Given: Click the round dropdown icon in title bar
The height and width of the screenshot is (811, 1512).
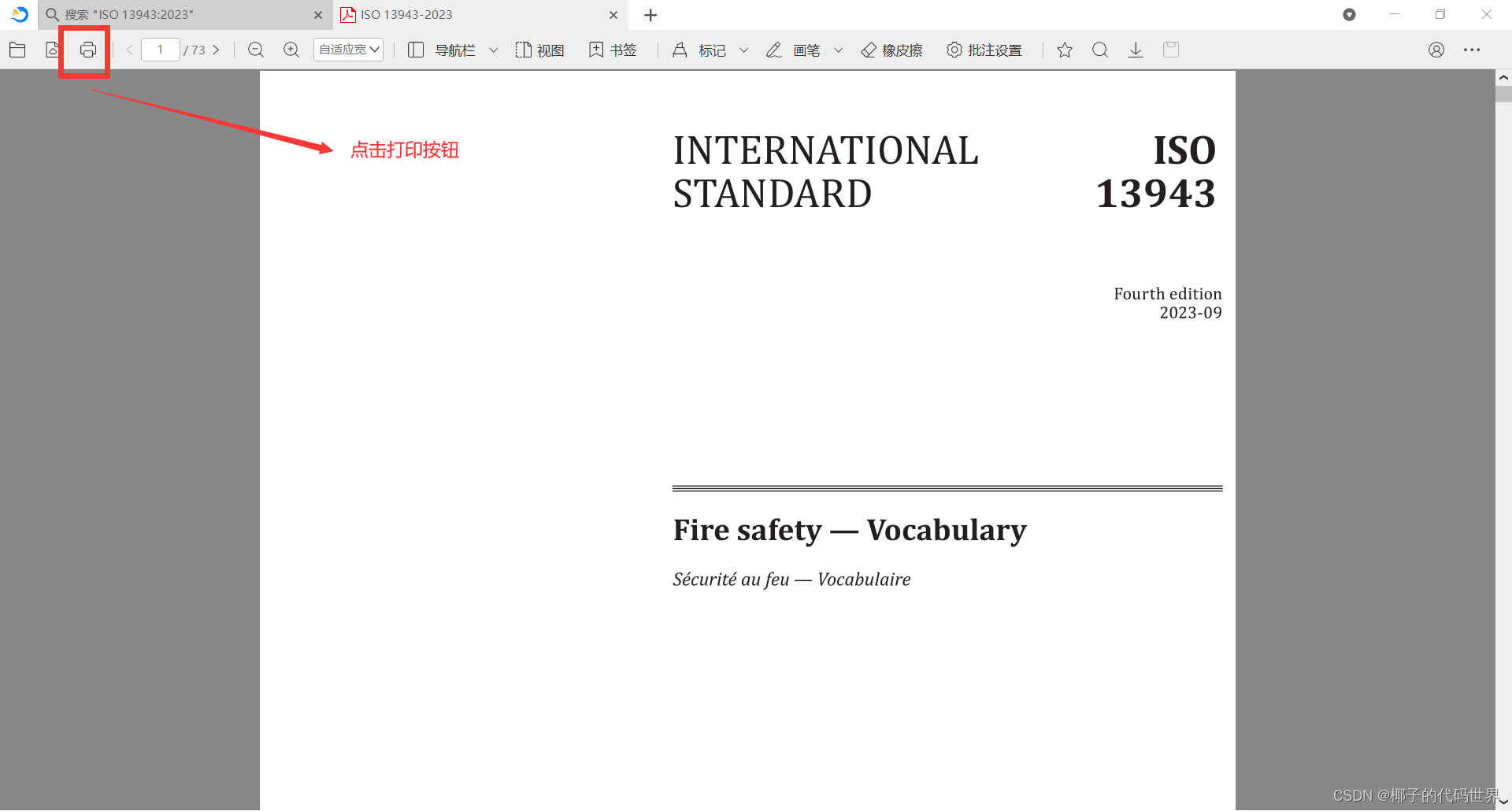Looking at the screenshot, I should (1349, 15).
